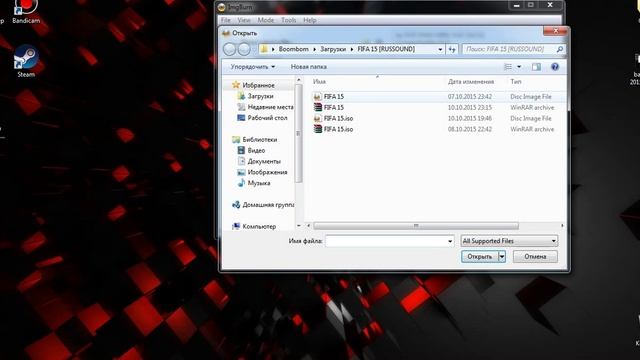Viewport: 640px width, 360px height.
Task: Click the search magnifier icon
Action: pos(560,49)
